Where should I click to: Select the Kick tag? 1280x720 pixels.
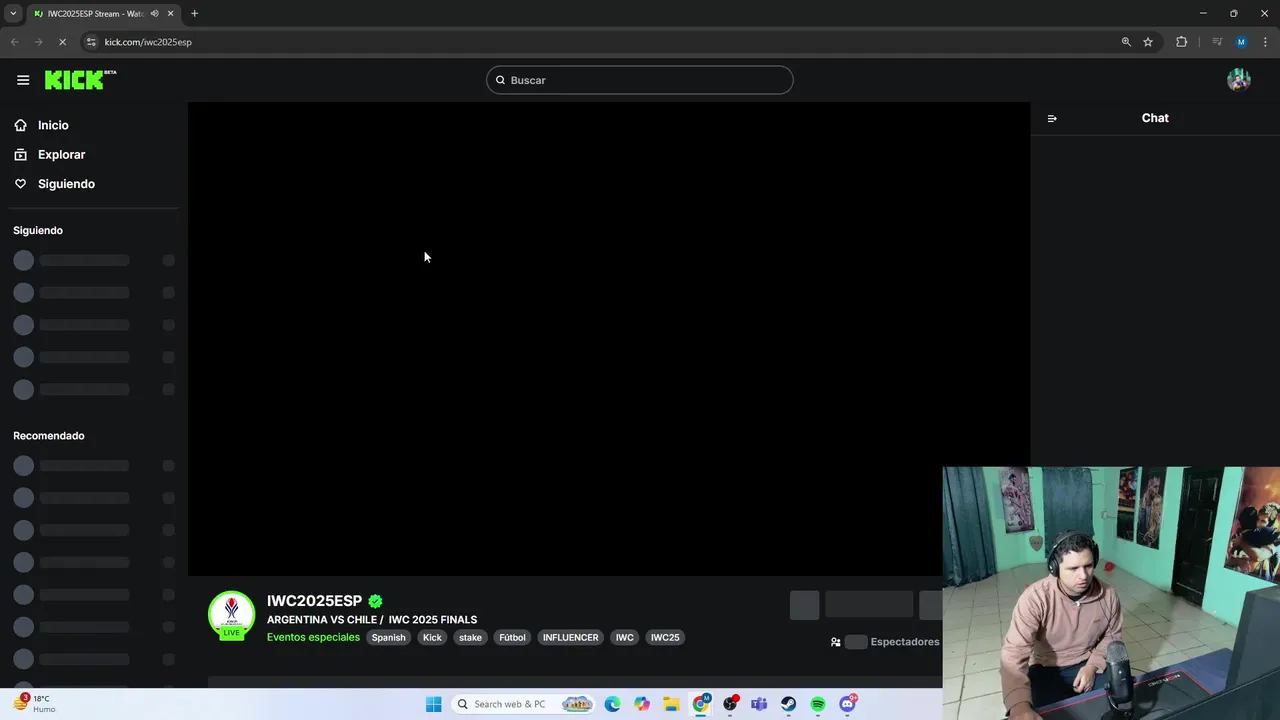[x=432, y=637]
